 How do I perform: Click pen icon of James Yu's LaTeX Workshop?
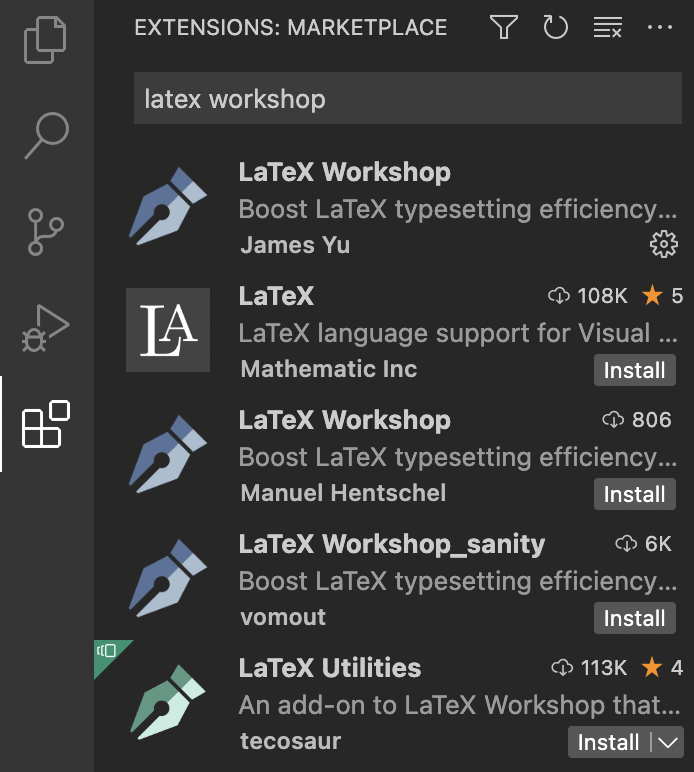pos(168,206)
